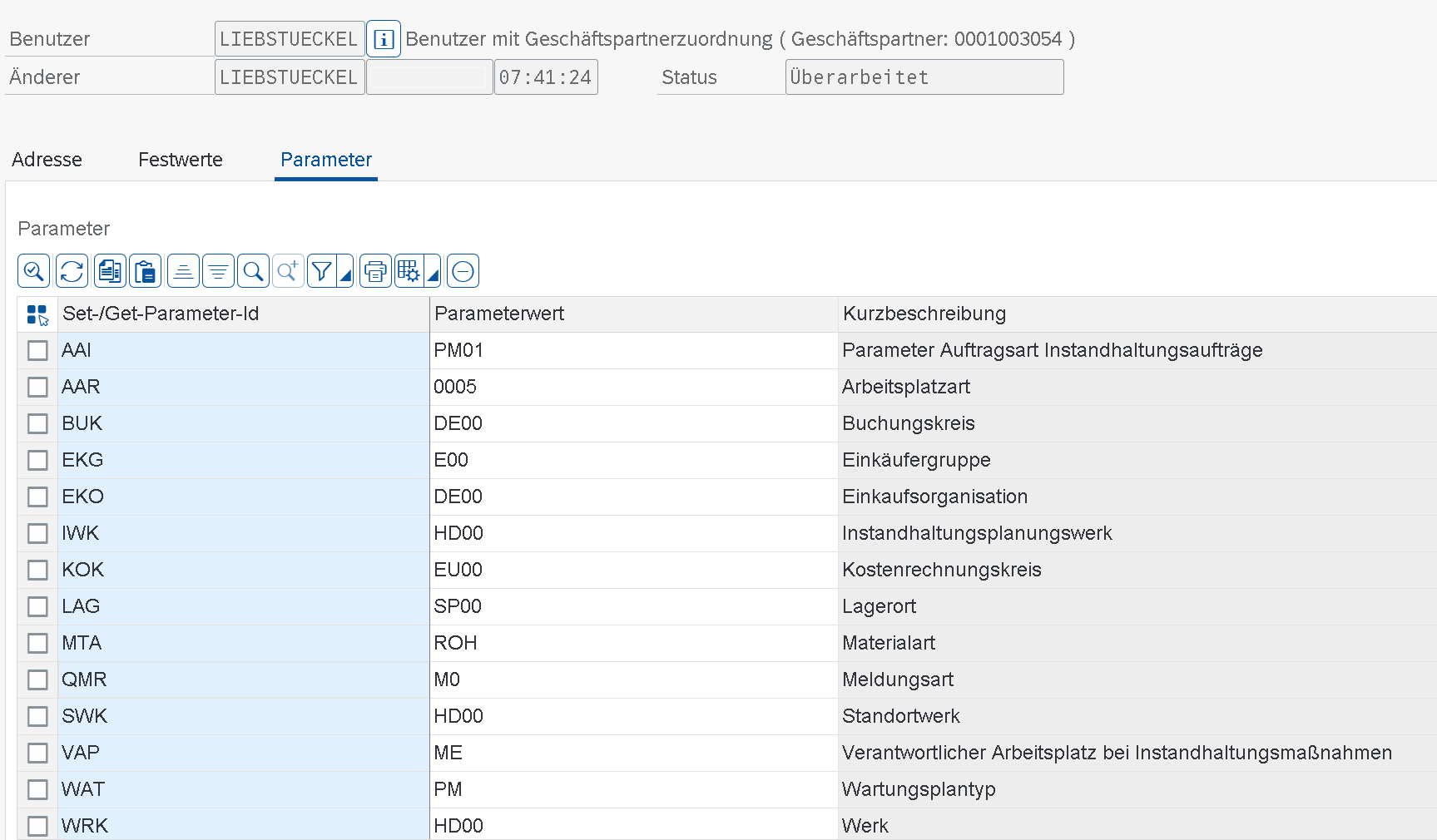This screenshot has height=840, width=1437.
Task: Click the Status field showing Überarbeitet
Action: pos(924,77)
